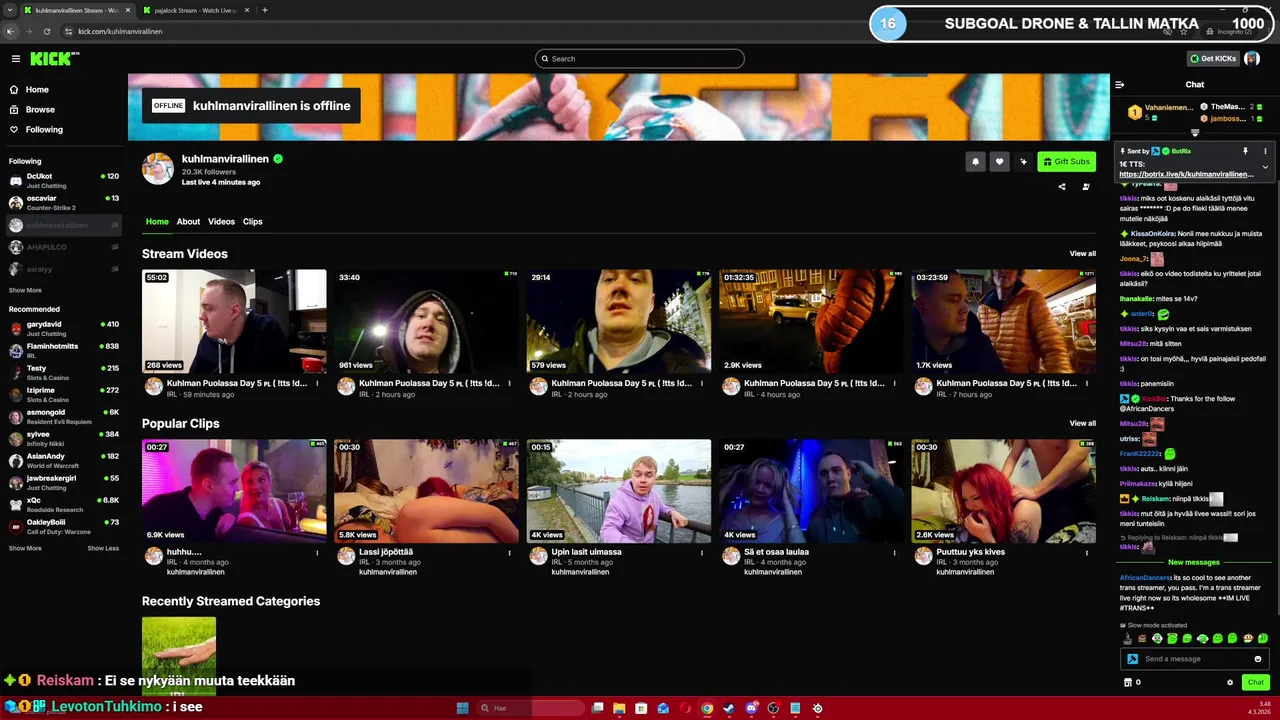
Task: Unpin the pinned BotRix message with the pin icon
Action: (x=1245, y=151)
